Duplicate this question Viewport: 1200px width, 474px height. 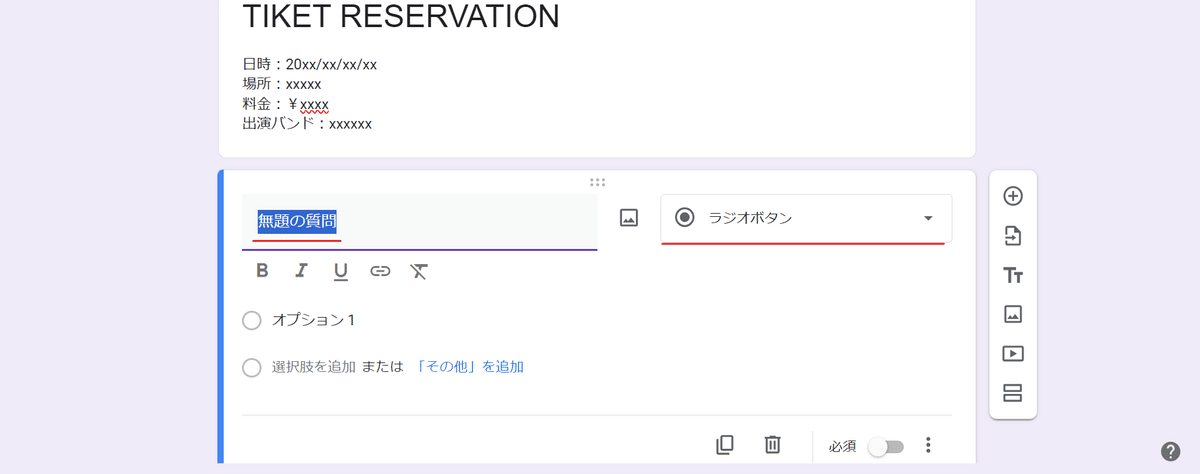pyautogui.click(x=725, y=445)
